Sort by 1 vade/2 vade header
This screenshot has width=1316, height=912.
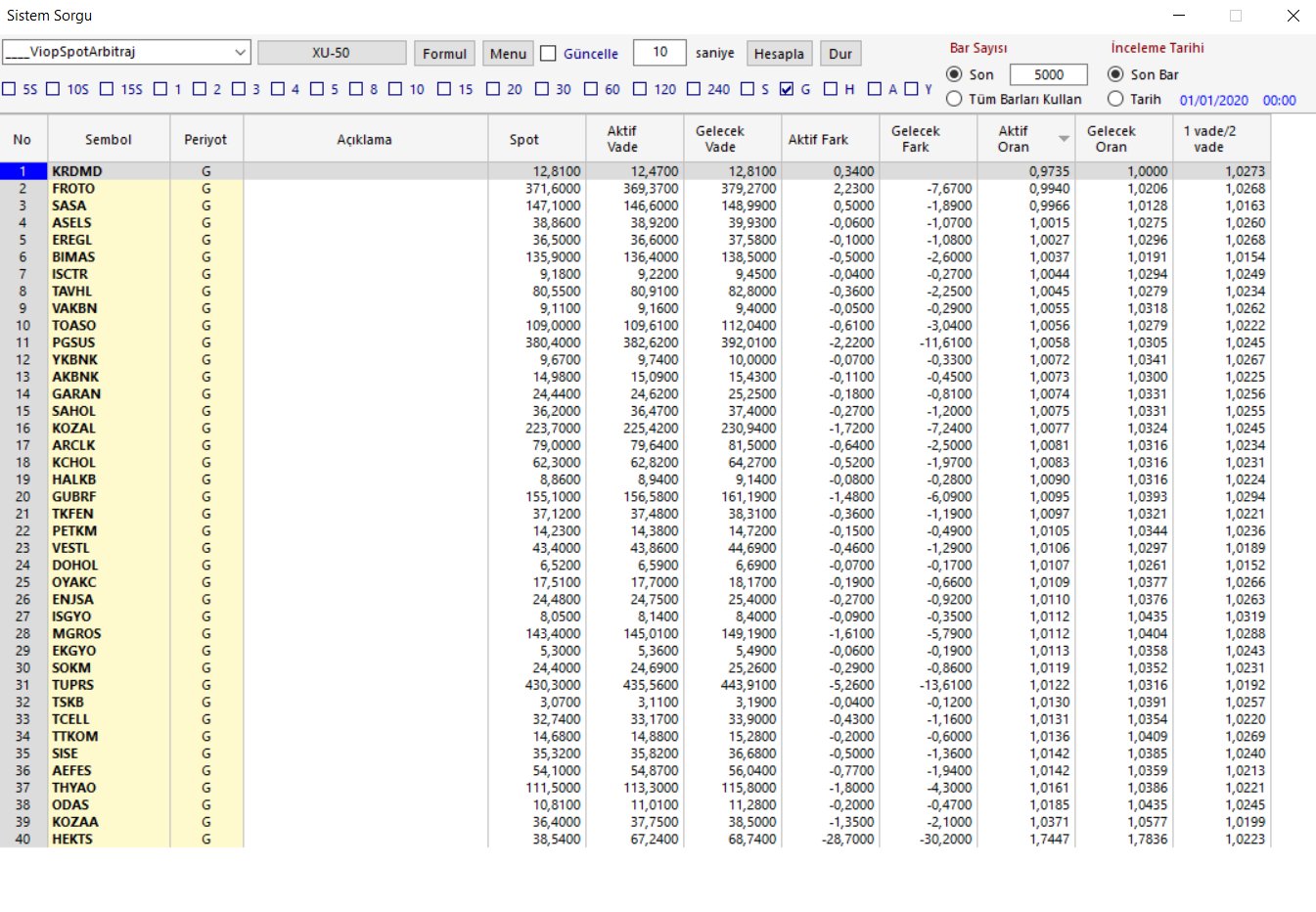pos(1221,139)
